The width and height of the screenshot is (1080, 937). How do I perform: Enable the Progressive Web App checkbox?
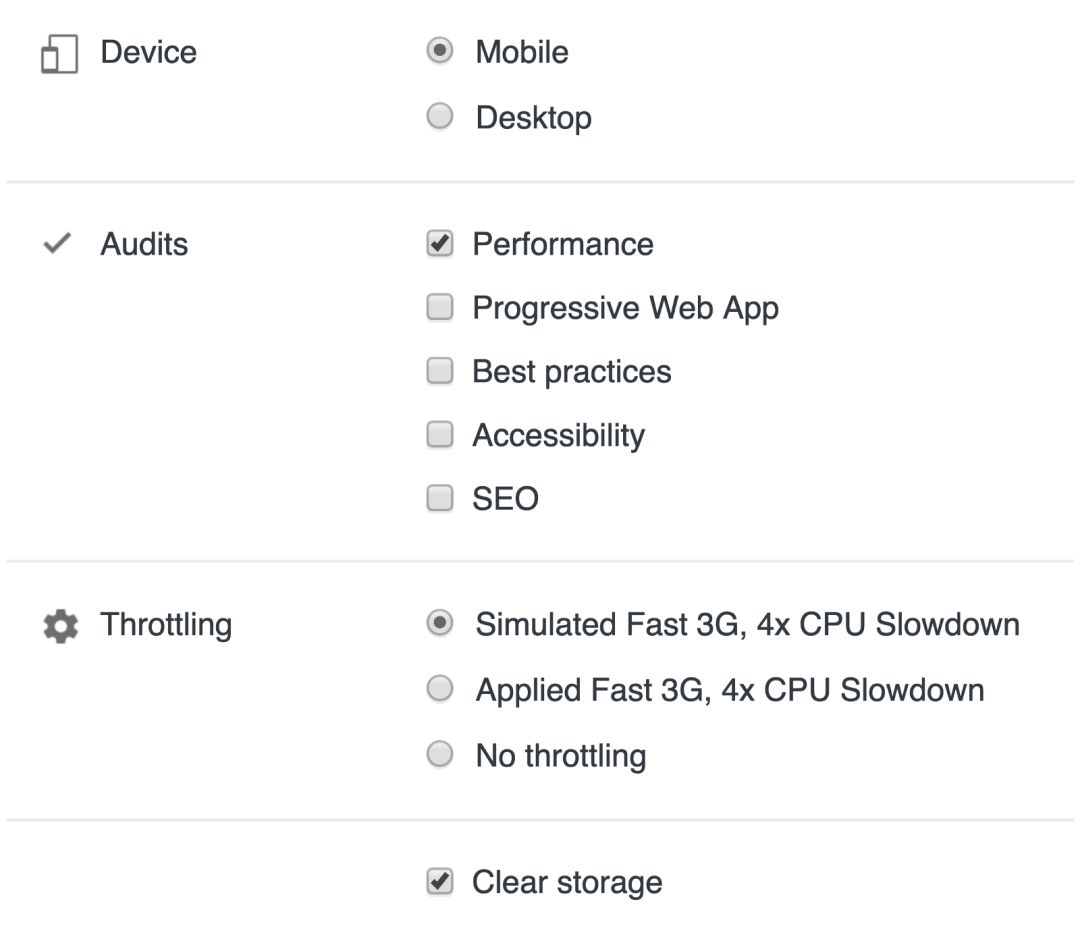click(440, 308)
